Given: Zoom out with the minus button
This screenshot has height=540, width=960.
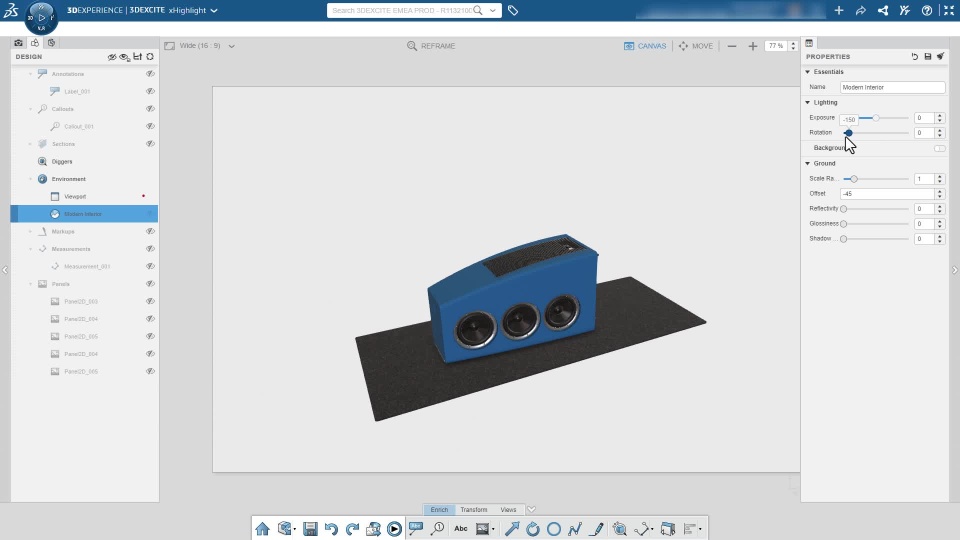Looking at the screenshot, I should point(732,46).
